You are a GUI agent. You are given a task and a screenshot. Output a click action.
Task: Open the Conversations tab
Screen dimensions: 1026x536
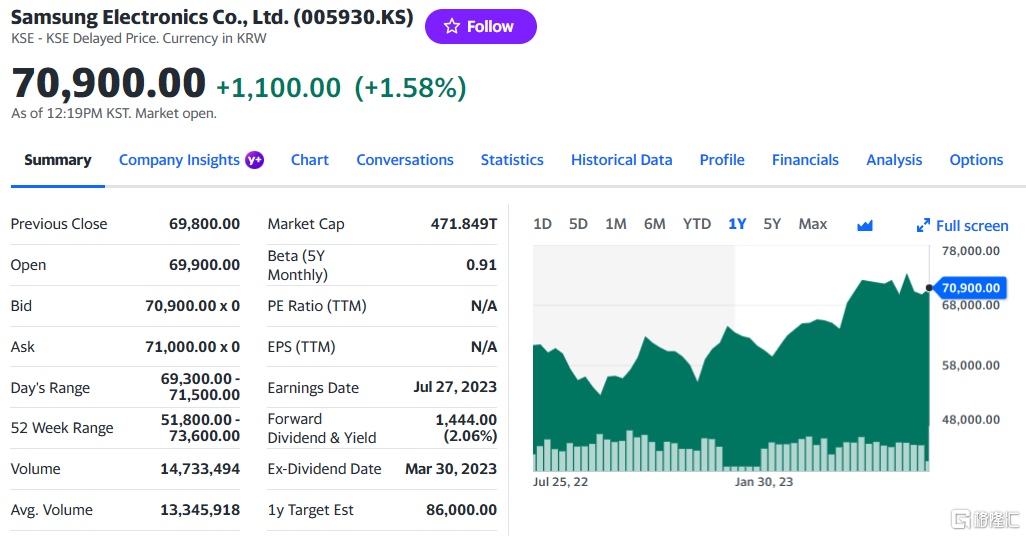(405, 160)
